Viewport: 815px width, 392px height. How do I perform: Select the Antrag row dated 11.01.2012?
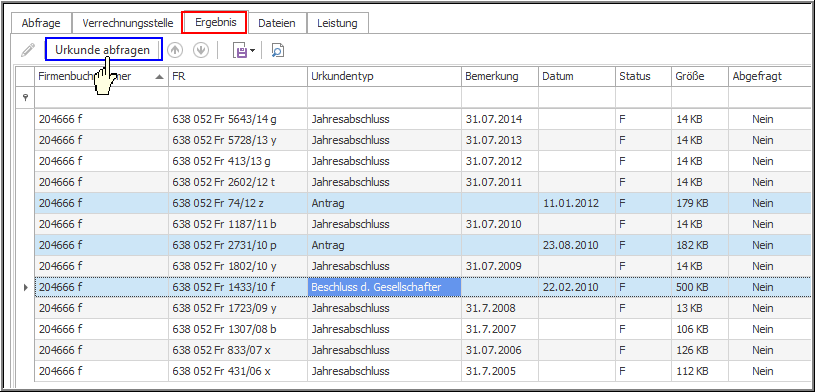(416, 203)
